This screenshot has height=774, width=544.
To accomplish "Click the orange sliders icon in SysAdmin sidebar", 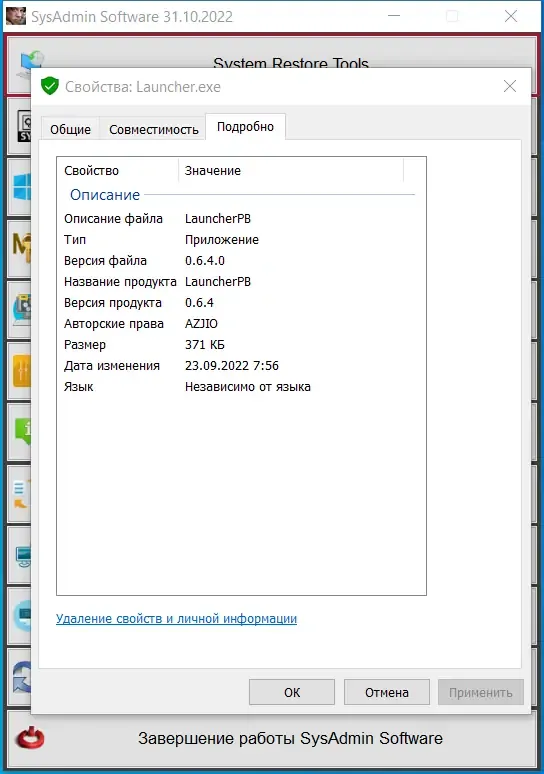I will click(x=22, y=370).
